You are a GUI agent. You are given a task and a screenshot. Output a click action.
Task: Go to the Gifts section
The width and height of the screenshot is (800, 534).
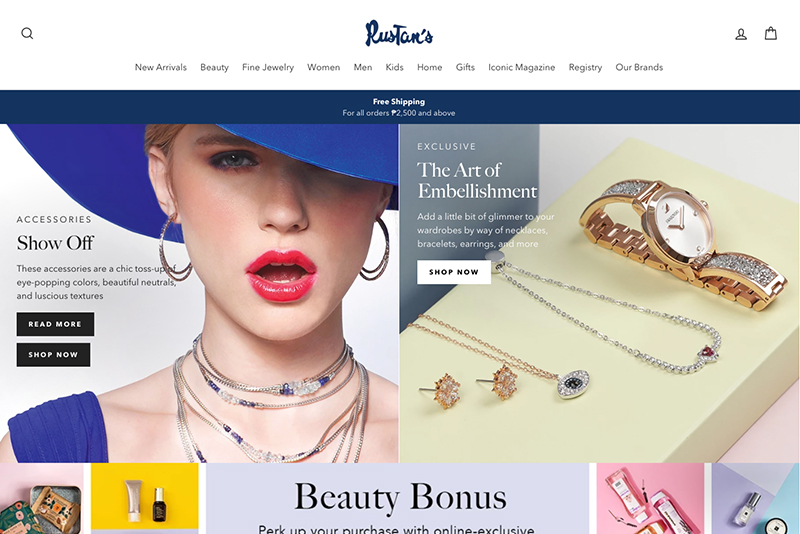pyautogui.click(x=465, y=67)
